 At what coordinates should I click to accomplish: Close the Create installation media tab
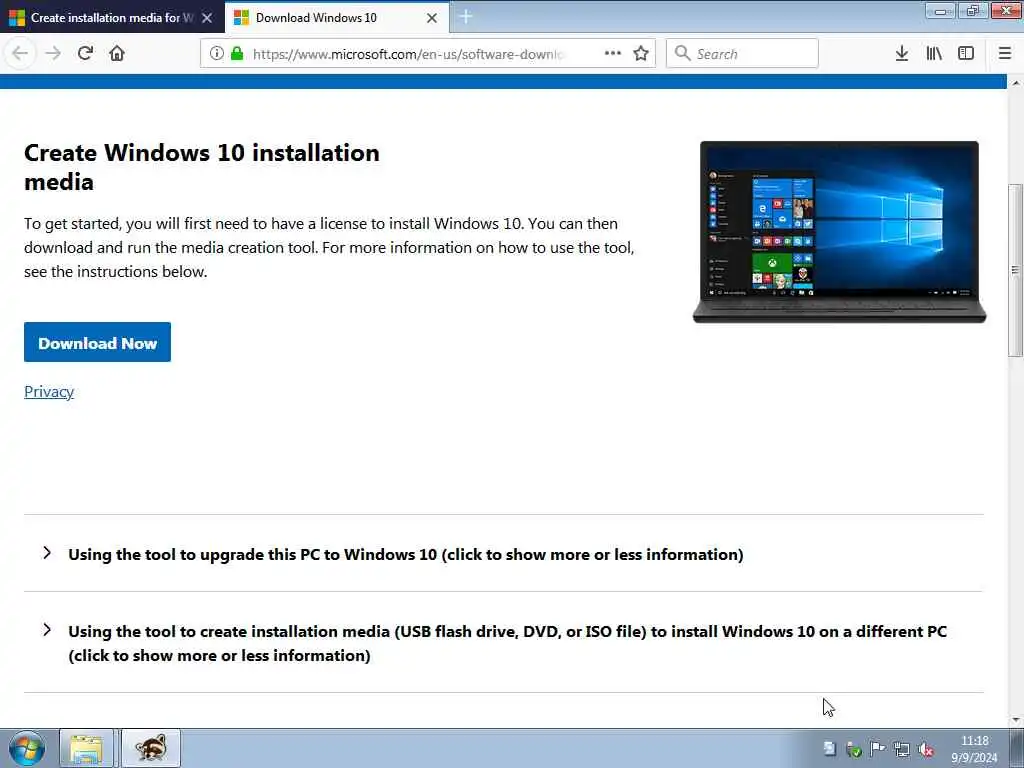207,18
